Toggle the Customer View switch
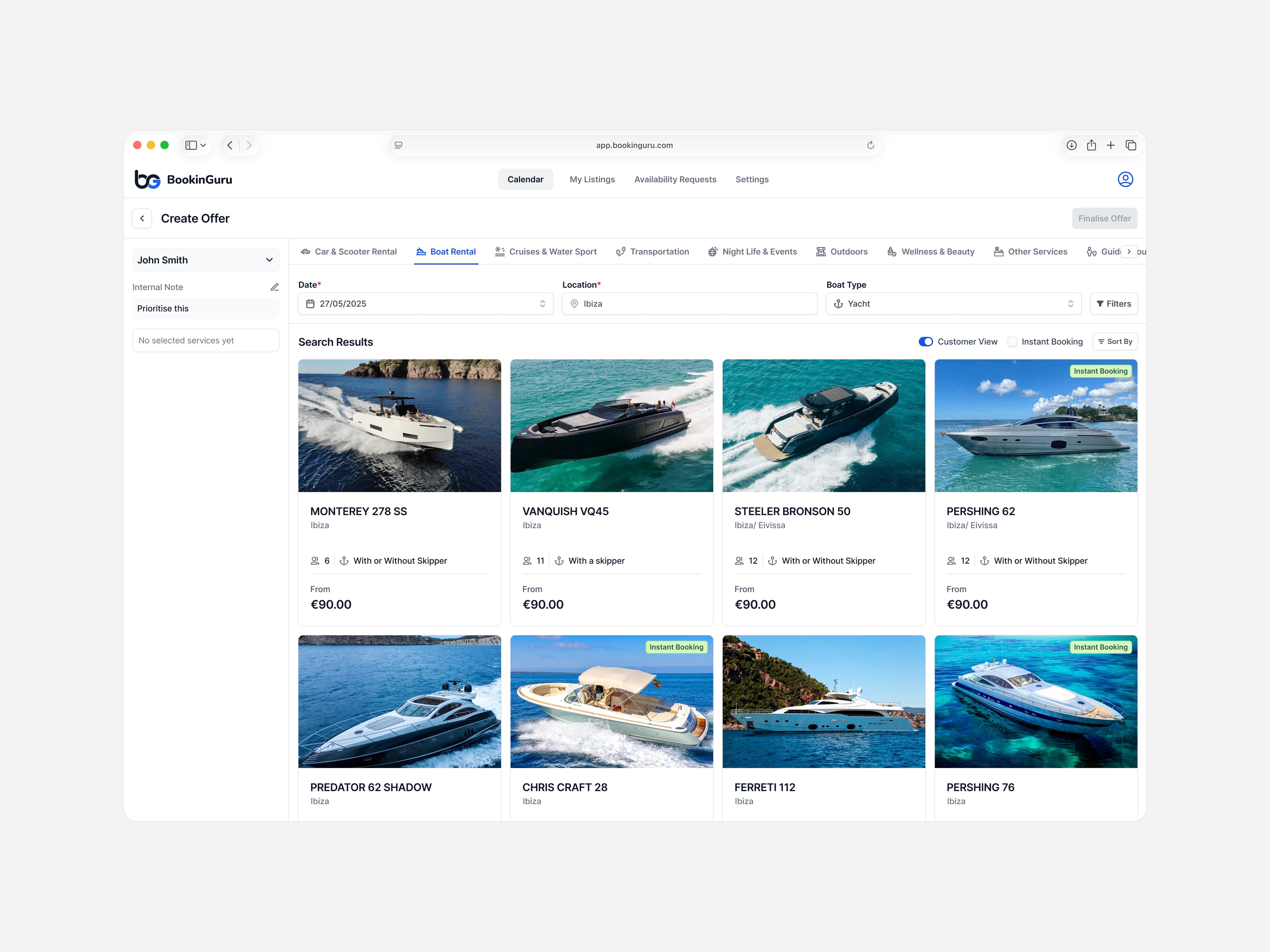Image resolution: width=1270 pixels, height=952 pixels. coord(926,341)
